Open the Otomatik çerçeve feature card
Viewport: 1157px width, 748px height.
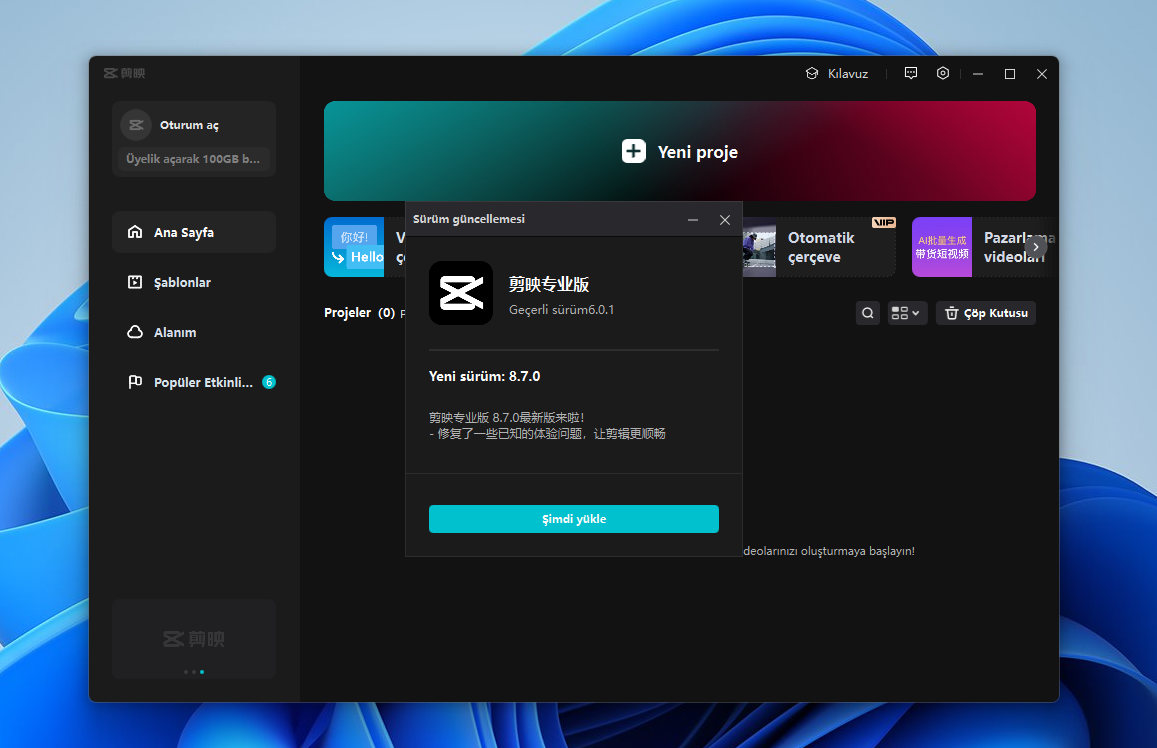(819, 247)
